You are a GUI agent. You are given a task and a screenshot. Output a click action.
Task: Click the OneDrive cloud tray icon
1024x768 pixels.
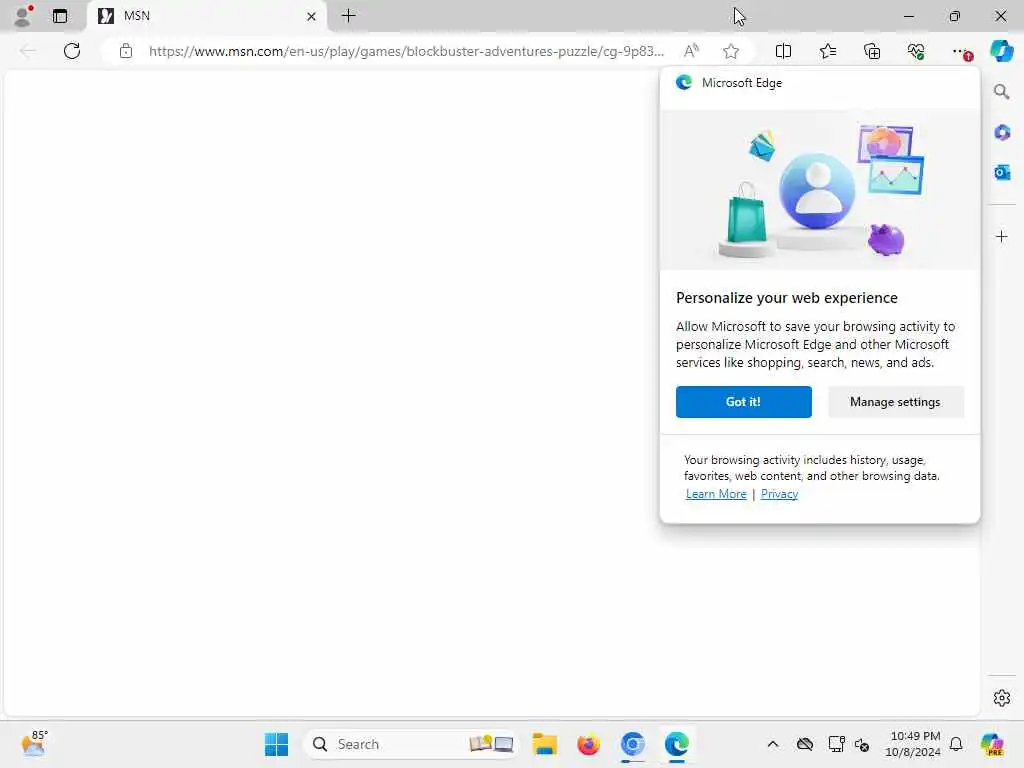[x=805, y=744]
